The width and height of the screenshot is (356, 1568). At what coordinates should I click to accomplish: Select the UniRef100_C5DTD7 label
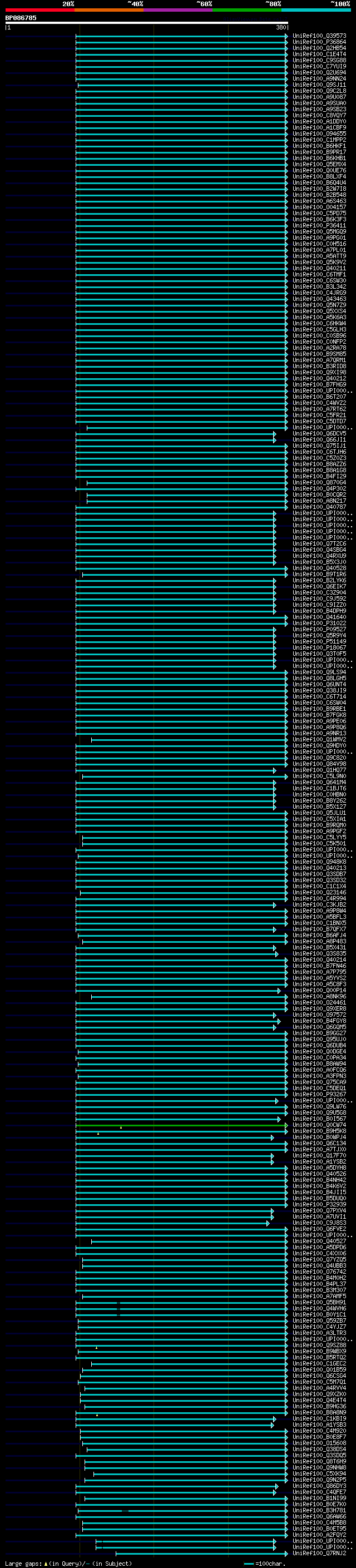click(319, 421)
